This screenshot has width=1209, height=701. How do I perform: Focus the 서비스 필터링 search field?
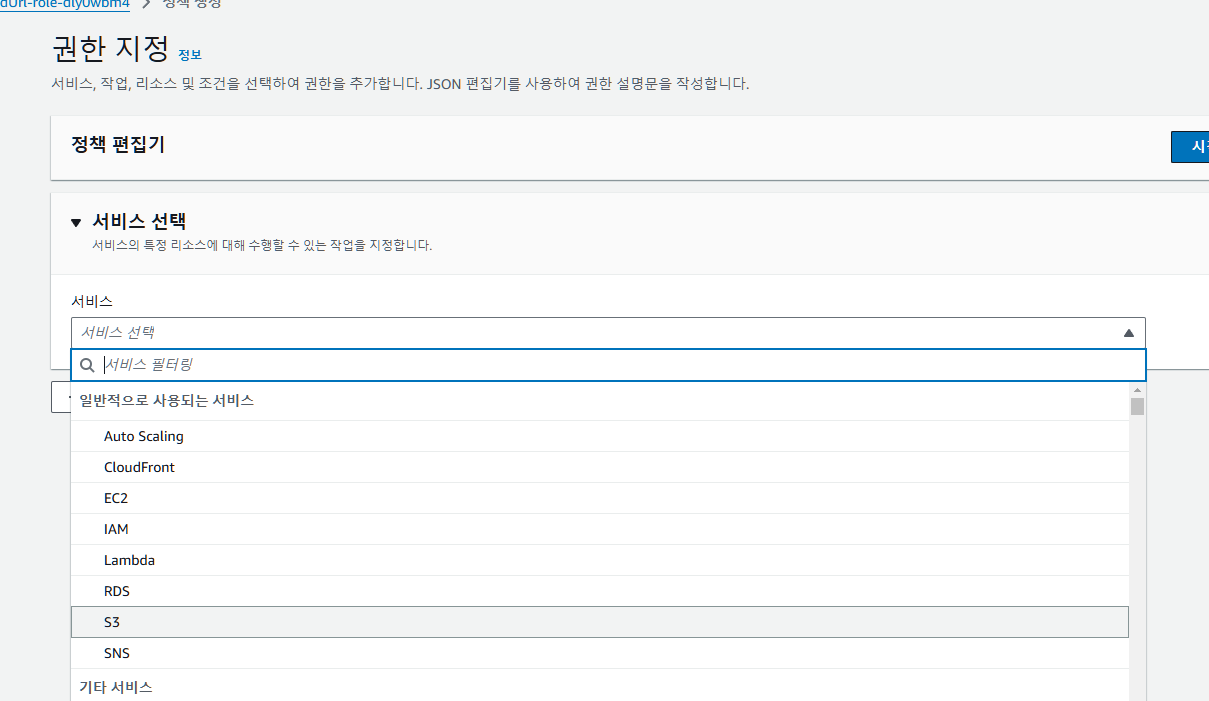point(608,365)
